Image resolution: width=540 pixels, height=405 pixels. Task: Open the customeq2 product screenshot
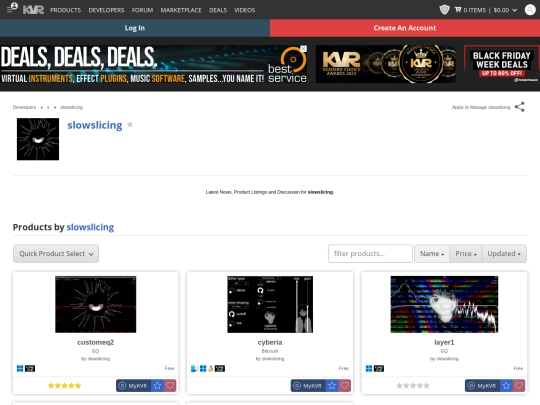[96, 304]
